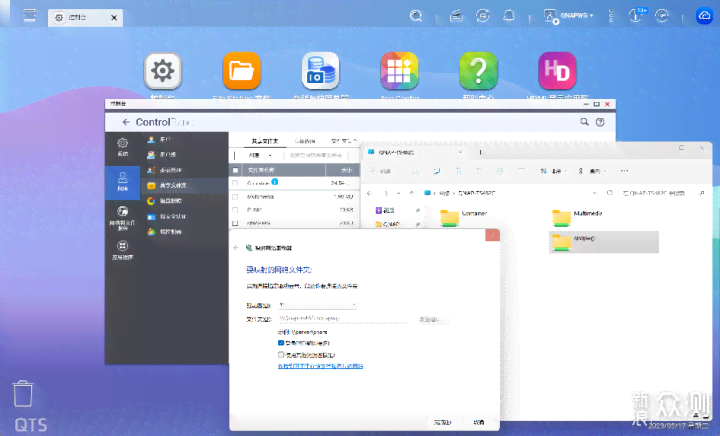The height and width of the screenshot is (436, 720).
Task: Click Delete icon in Explorer toolbar
Action: pos(521,171)
